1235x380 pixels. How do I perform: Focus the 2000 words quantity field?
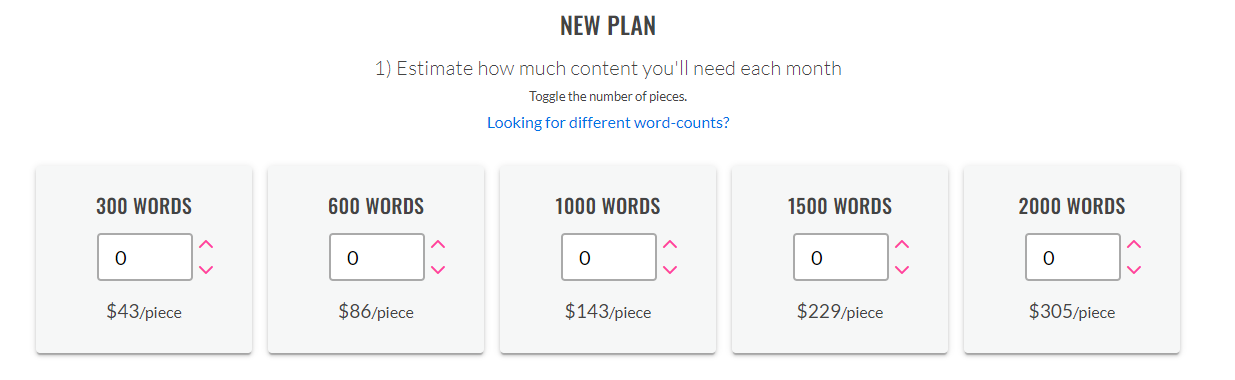1073,257
